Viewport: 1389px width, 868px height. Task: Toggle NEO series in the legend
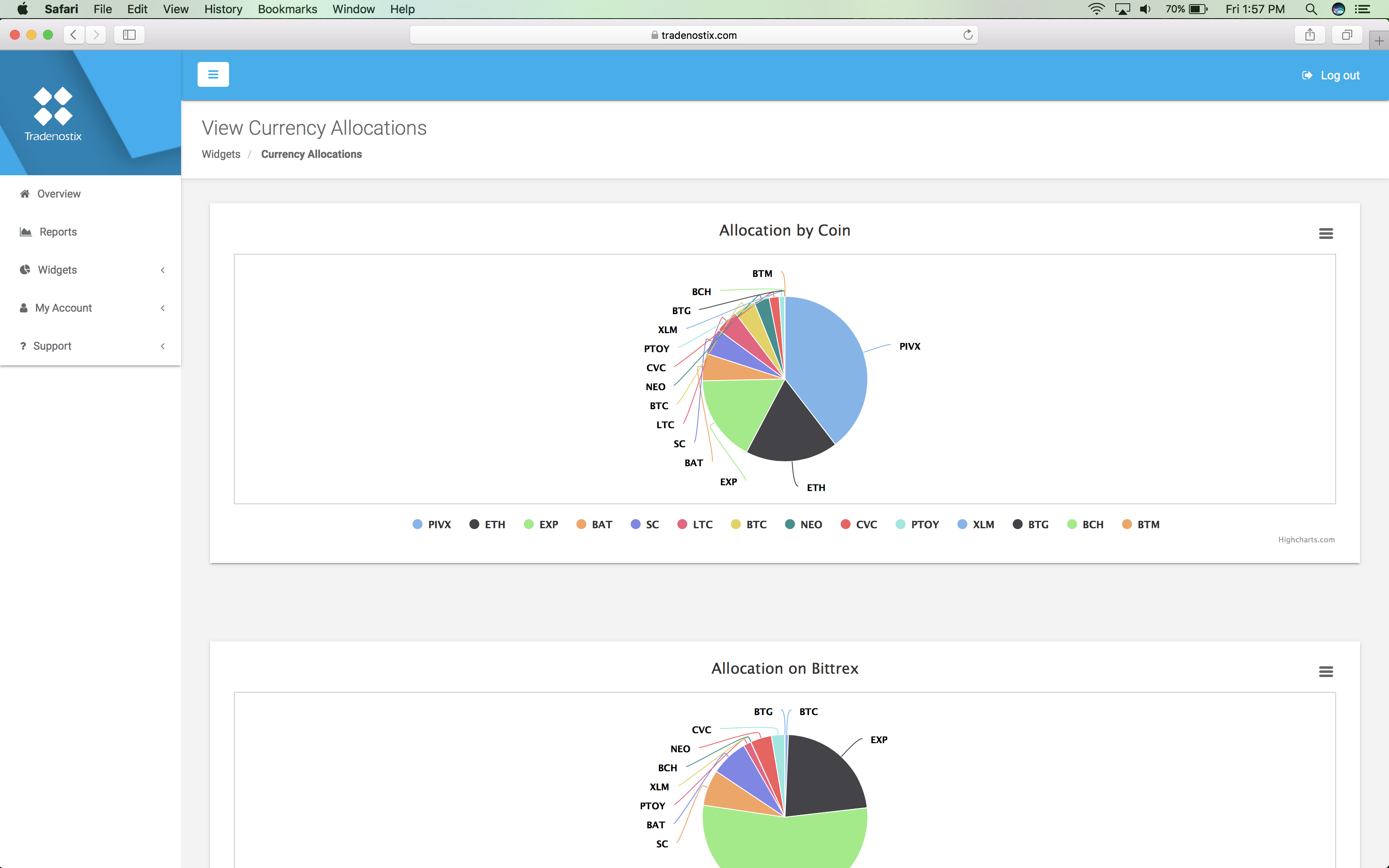(804, 524)
